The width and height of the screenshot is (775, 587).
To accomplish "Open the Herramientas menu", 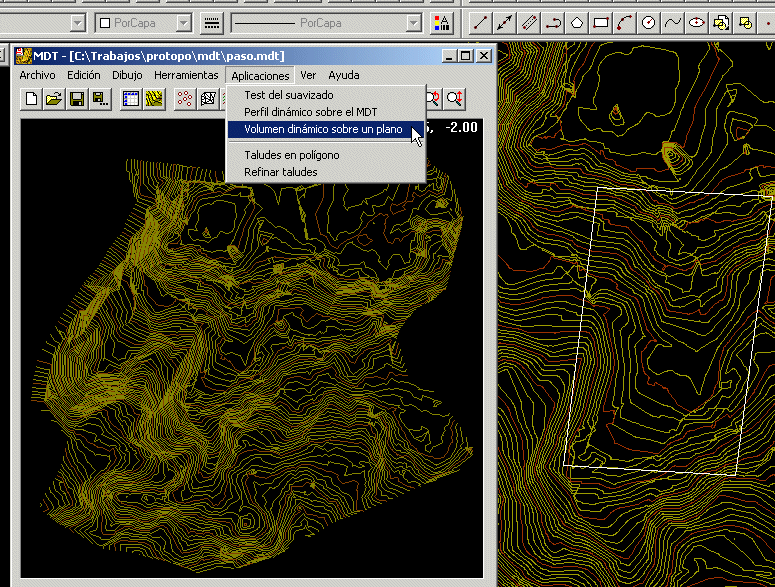I will tap(186, 75).
